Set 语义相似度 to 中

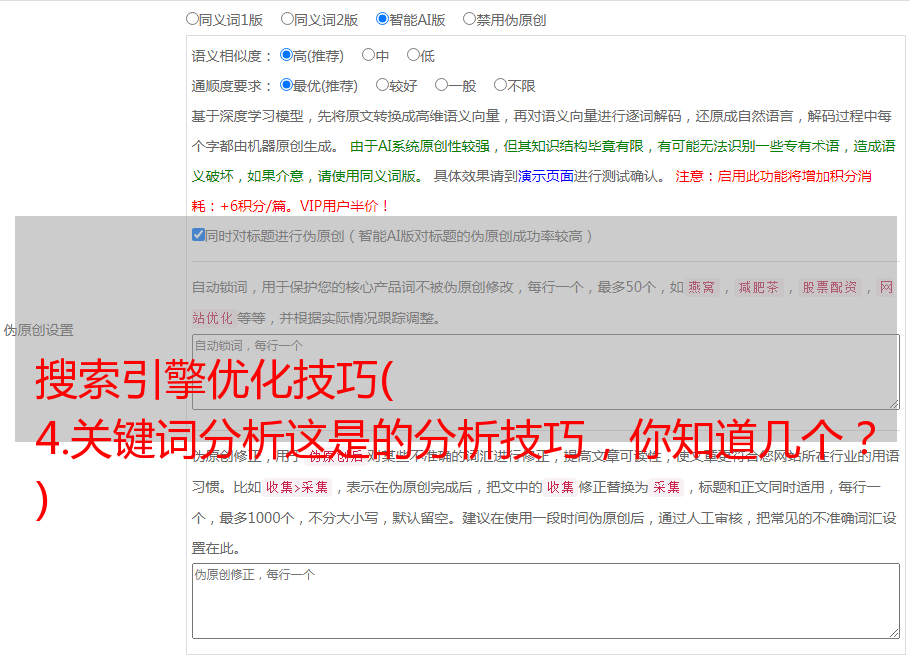pos(368,55)
